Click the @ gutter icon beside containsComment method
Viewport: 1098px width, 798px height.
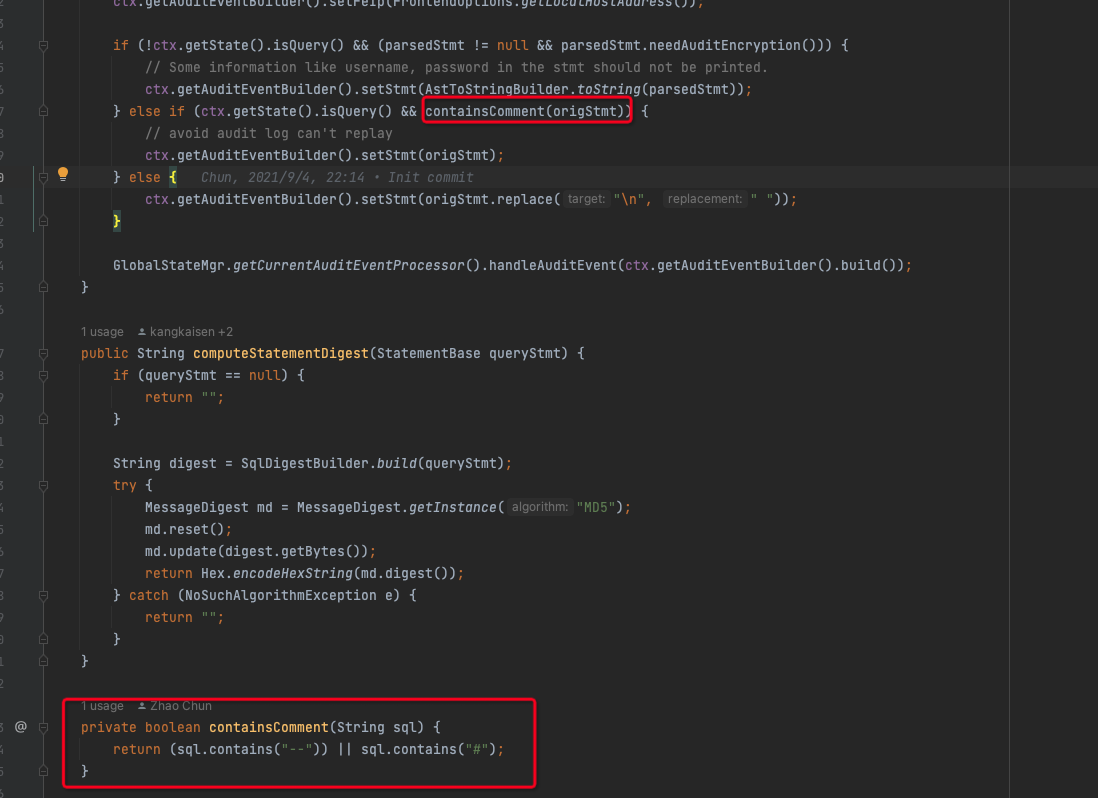pyautogui.click(x=21, y=727)
